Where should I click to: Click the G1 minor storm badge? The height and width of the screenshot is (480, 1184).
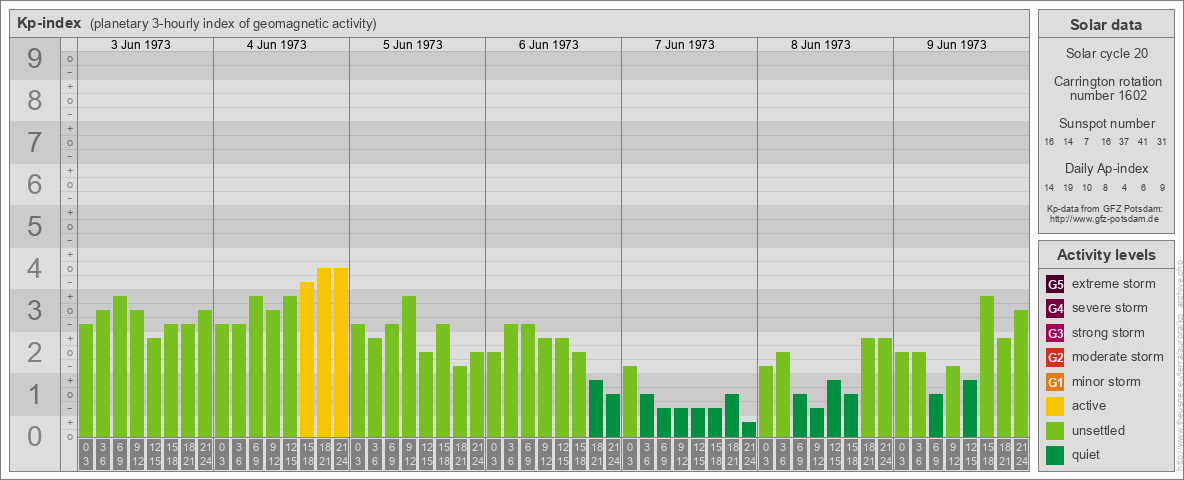1055,382
